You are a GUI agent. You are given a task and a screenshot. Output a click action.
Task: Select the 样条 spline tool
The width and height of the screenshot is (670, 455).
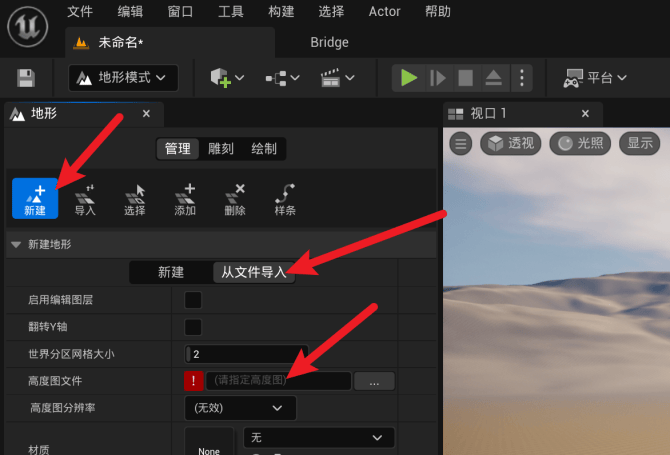[285, 199]
